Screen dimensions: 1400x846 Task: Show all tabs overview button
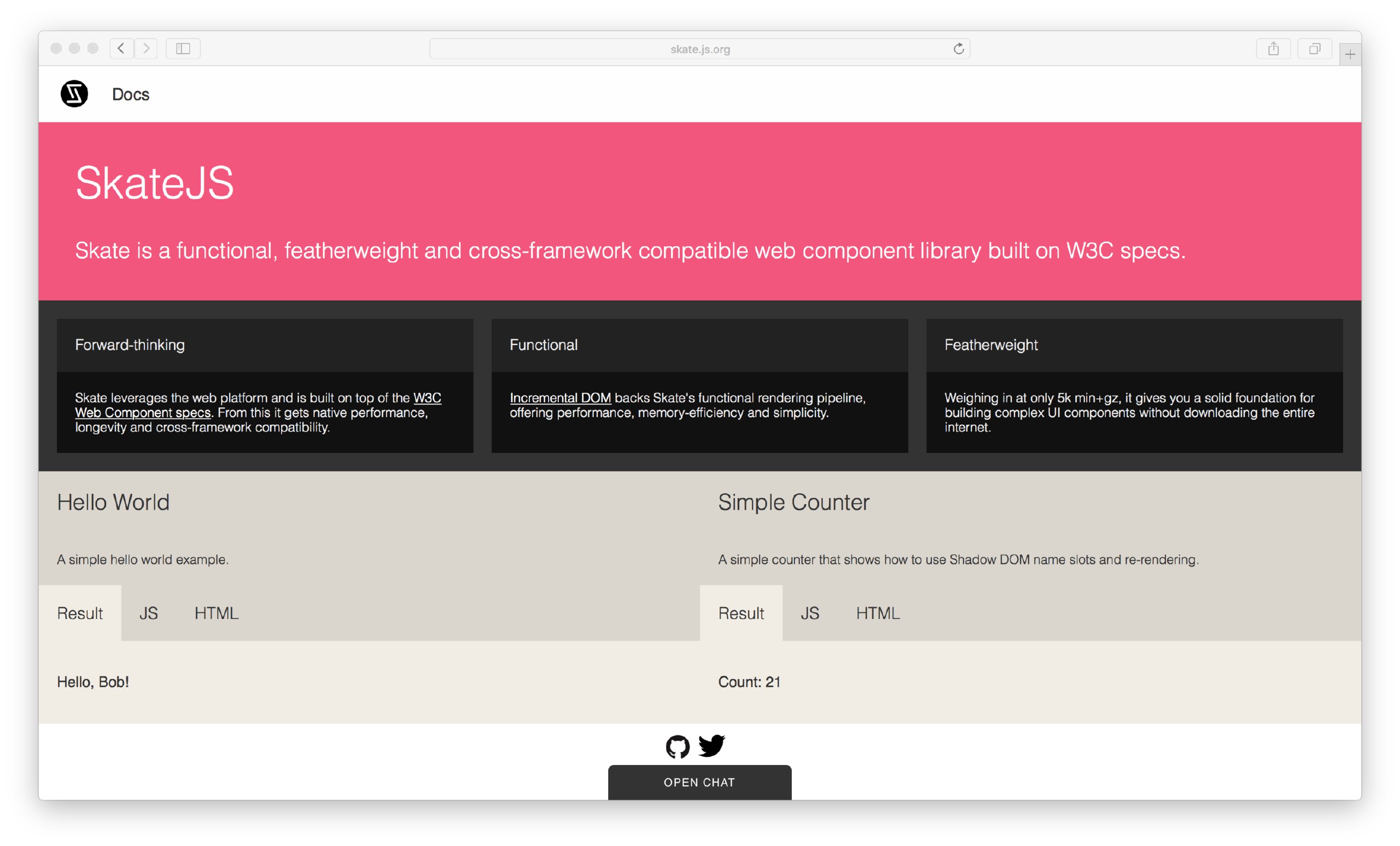coord(1315,48)
